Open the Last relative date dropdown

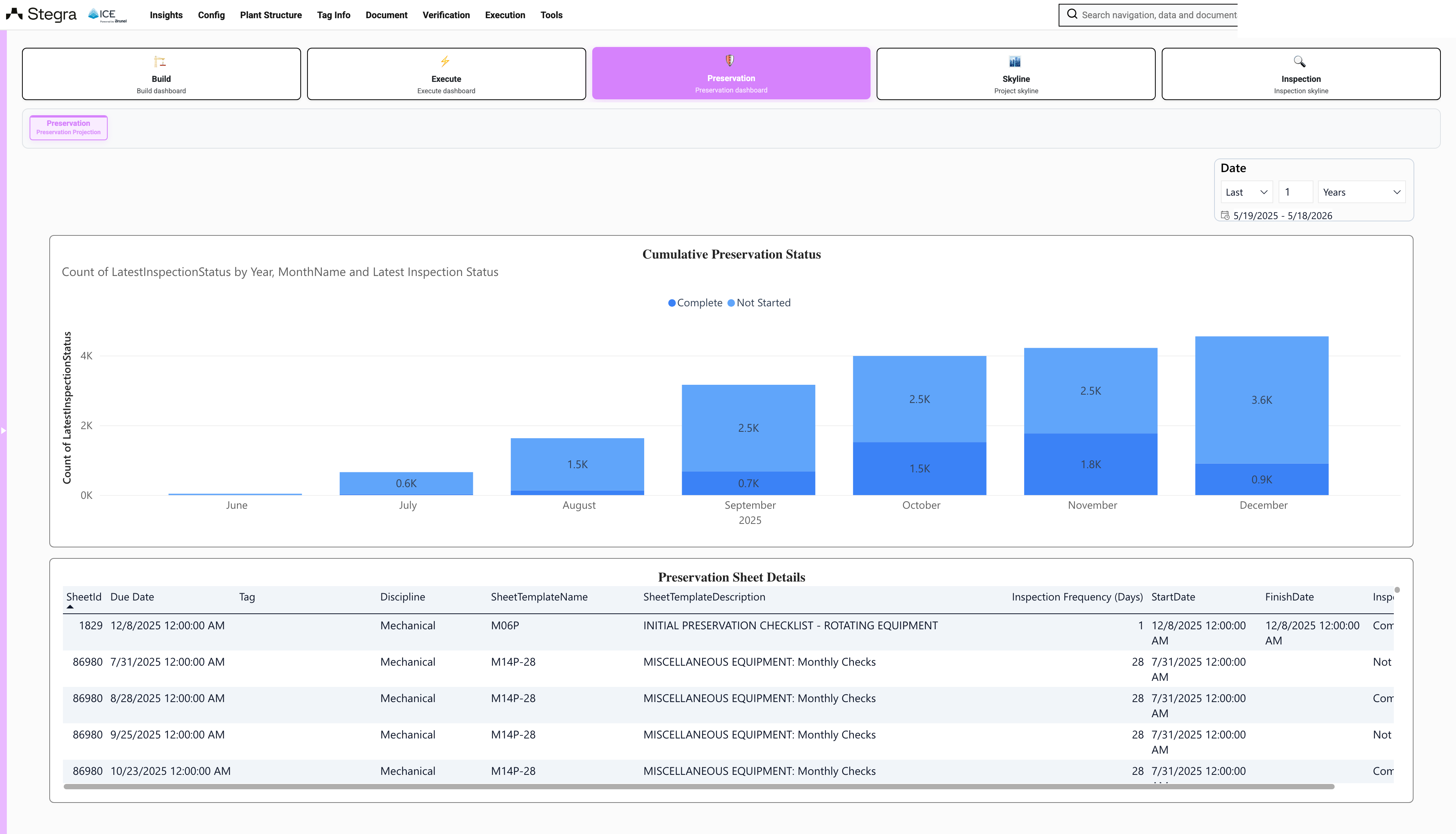pyautogui.click(x=1247, y=193)
